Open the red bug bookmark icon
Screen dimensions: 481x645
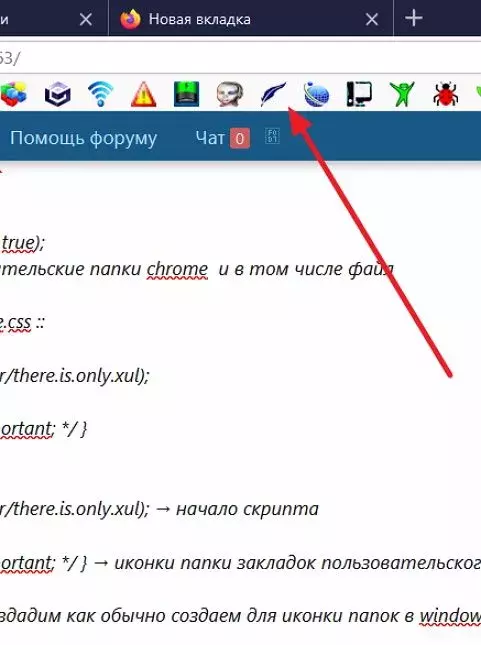445,94
